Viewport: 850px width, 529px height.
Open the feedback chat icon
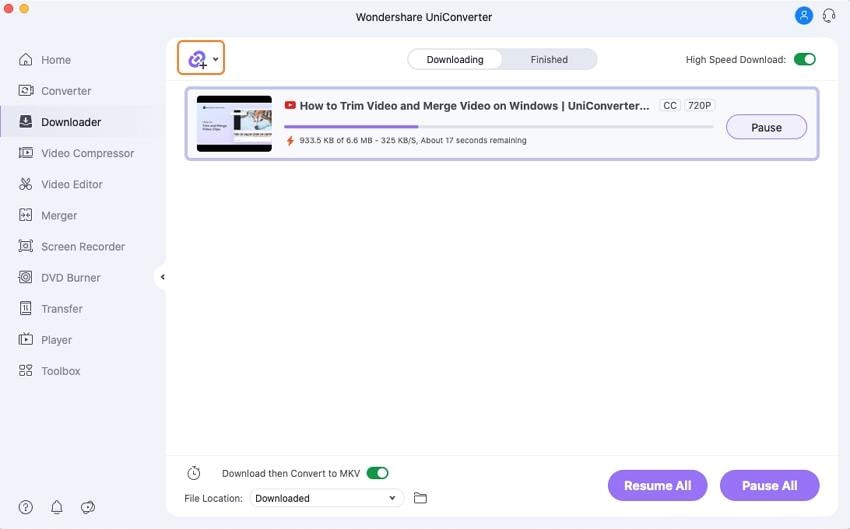pyautogui.click(x=88, y=507)
